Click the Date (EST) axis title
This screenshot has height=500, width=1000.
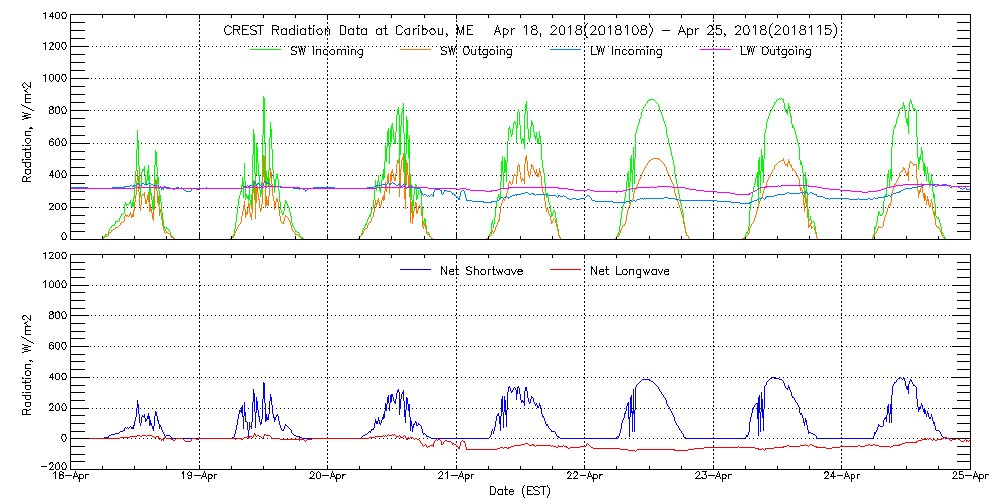521,491
